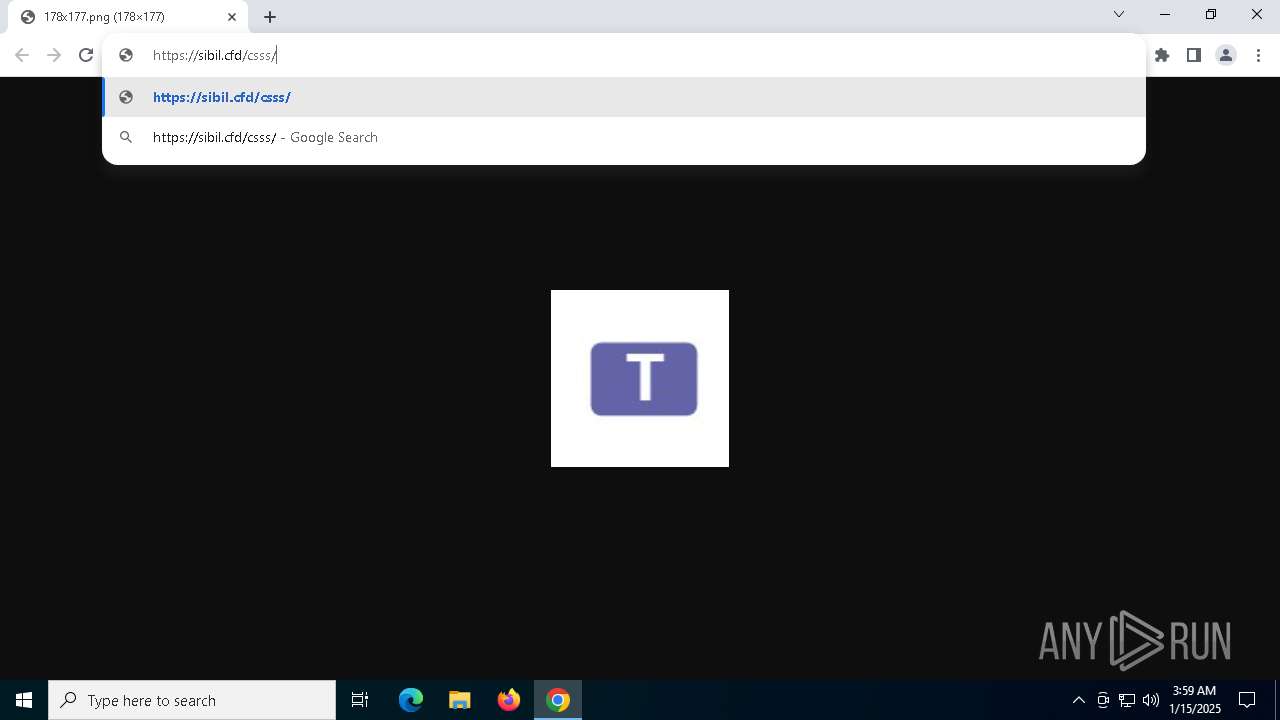Switch to Chrome on the taskbar

click(x=558, y=700)
